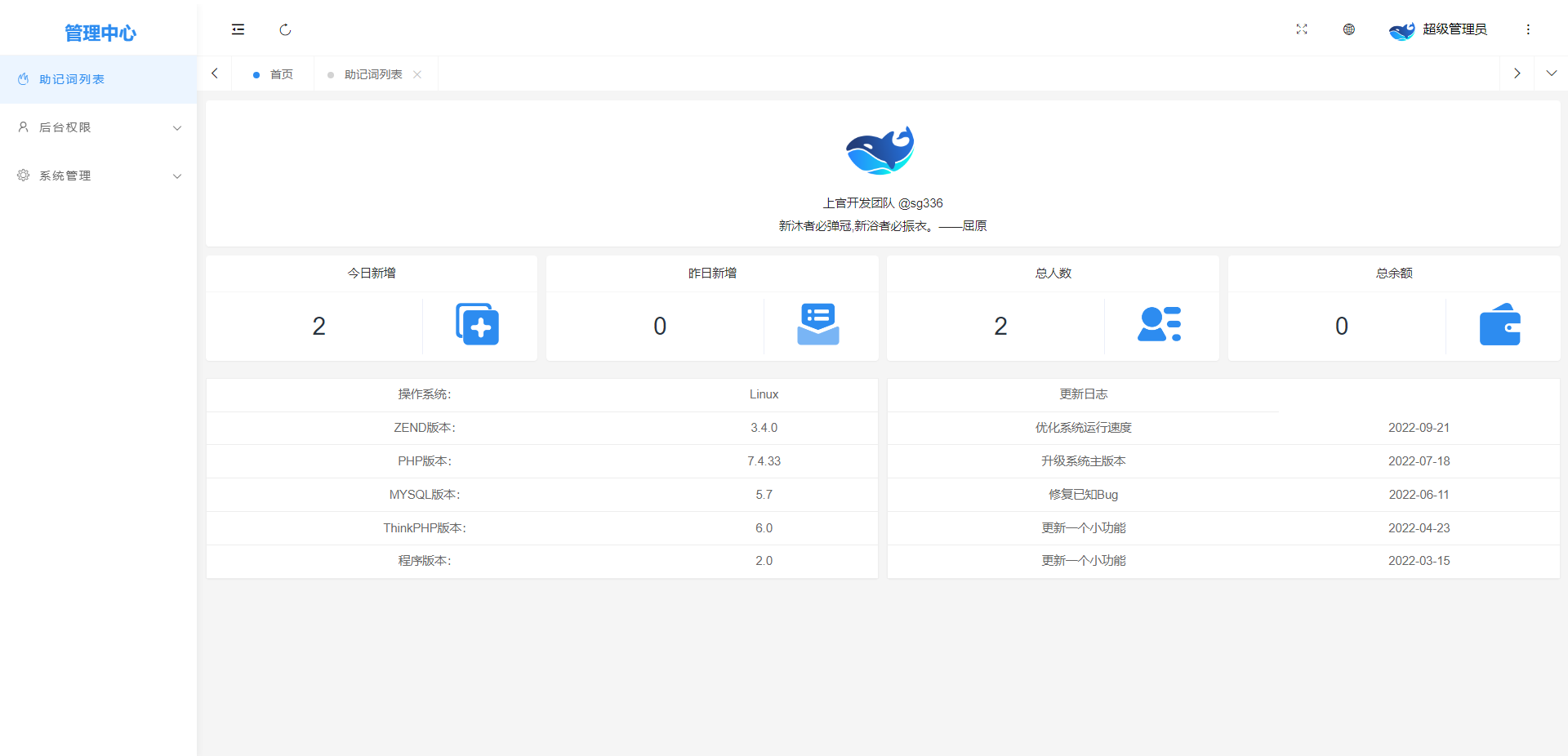Screen dimensions: 1568x756
Task: Click the 今日新增 add-file icon
Action: [x=479, y=325]
